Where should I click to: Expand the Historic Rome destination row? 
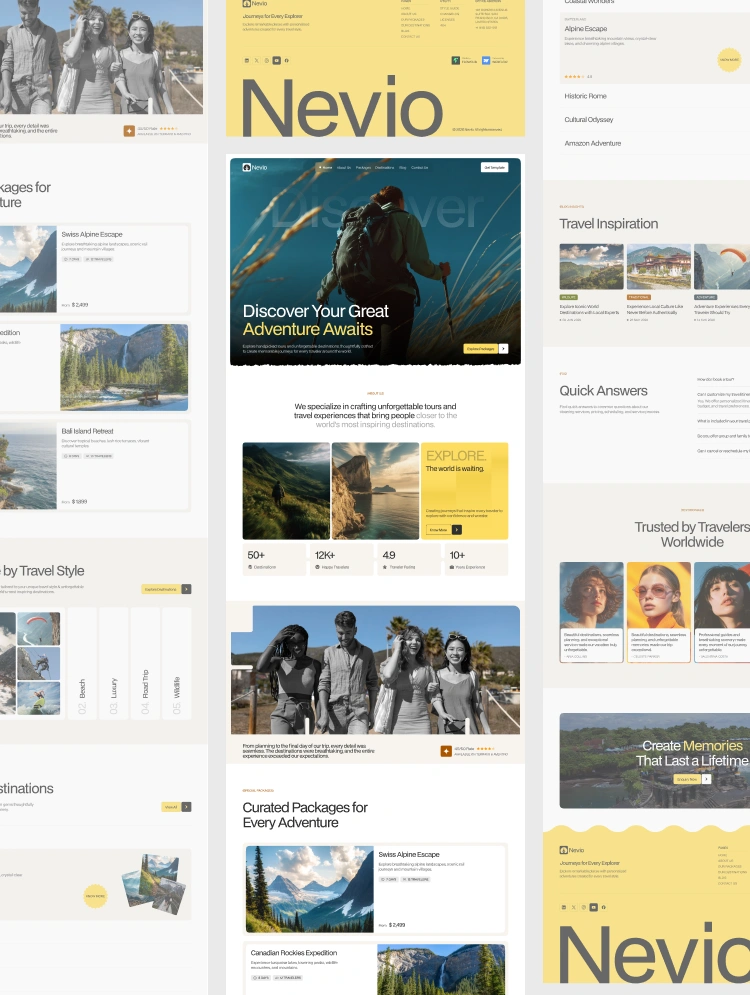(x=654, y=96)
